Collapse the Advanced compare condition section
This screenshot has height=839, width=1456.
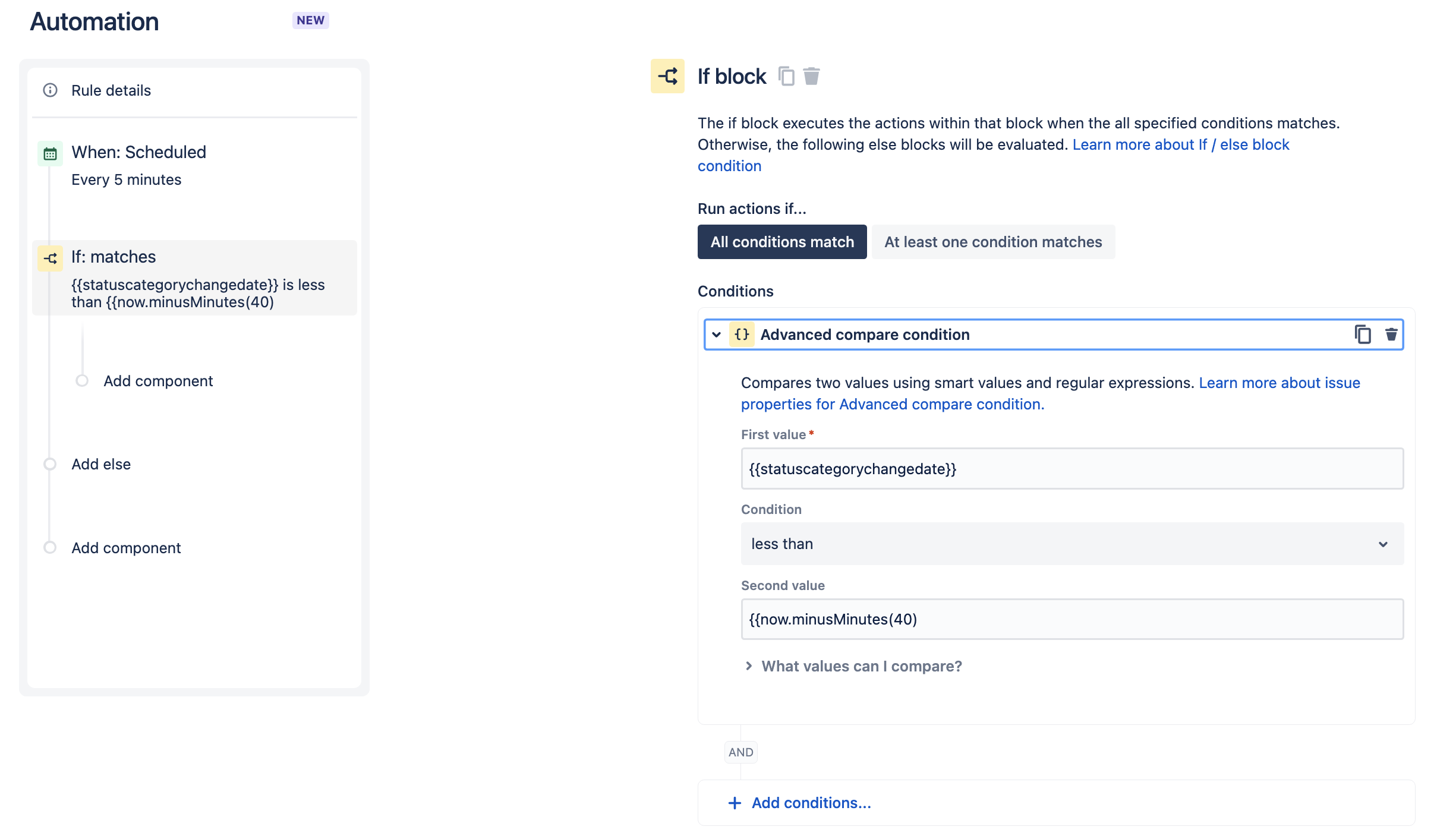[716, 335]
